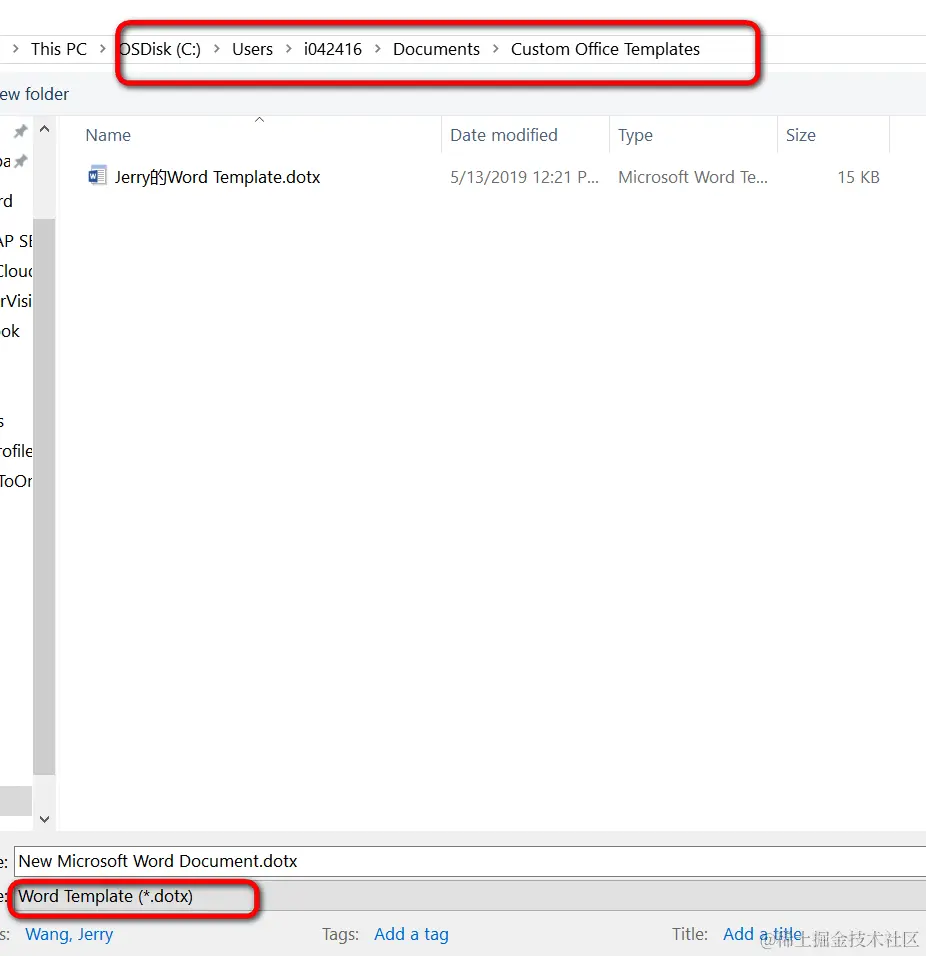
Task: Click Add a tag link
Action: pyautogui.click(x=411, y=934)
